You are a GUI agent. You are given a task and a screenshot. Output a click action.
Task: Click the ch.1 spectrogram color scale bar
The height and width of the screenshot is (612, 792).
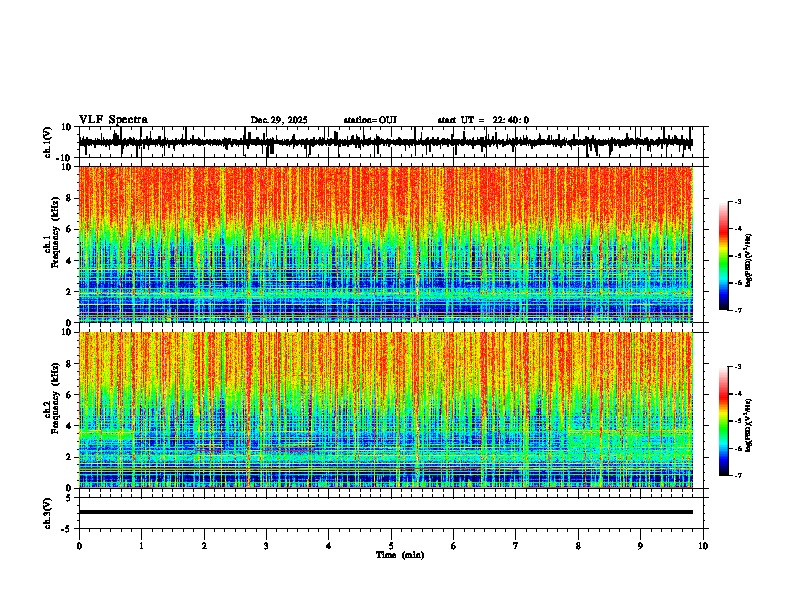[x=724, y=256]
